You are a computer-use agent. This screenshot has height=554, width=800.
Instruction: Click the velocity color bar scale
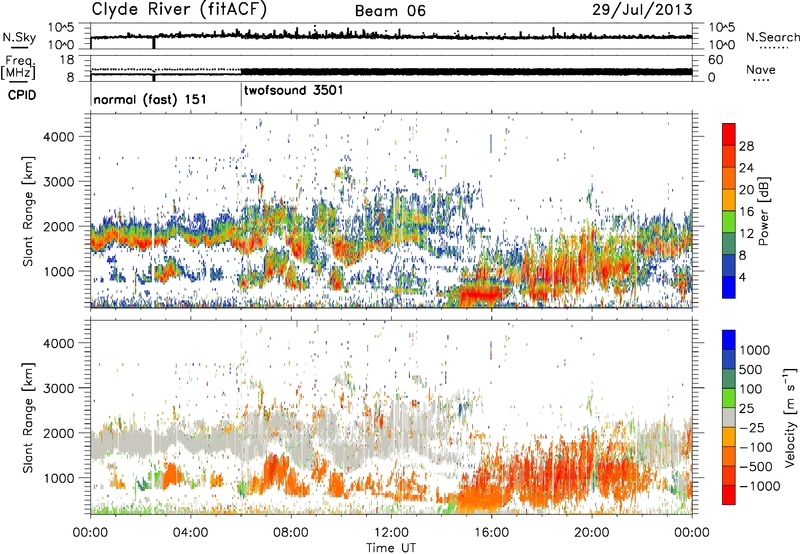pyautogui.click(x=729, y=417)
